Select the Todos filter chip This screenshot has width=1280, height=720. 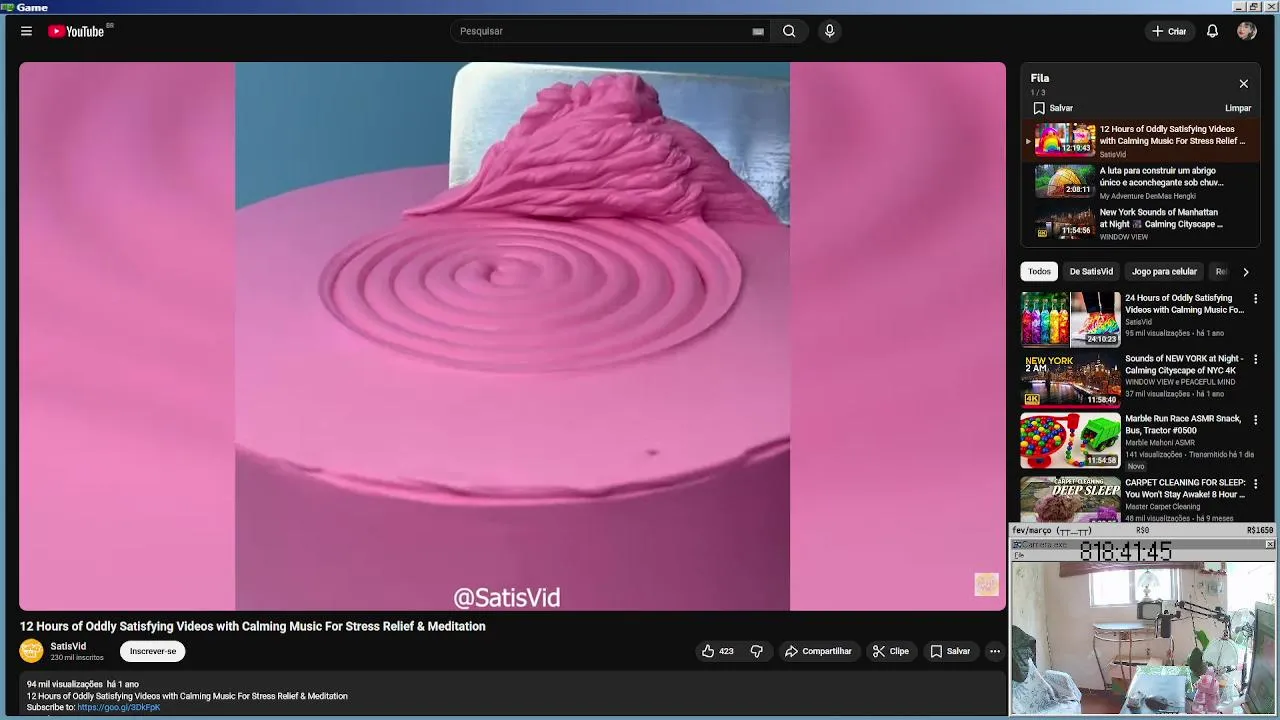1039,272
